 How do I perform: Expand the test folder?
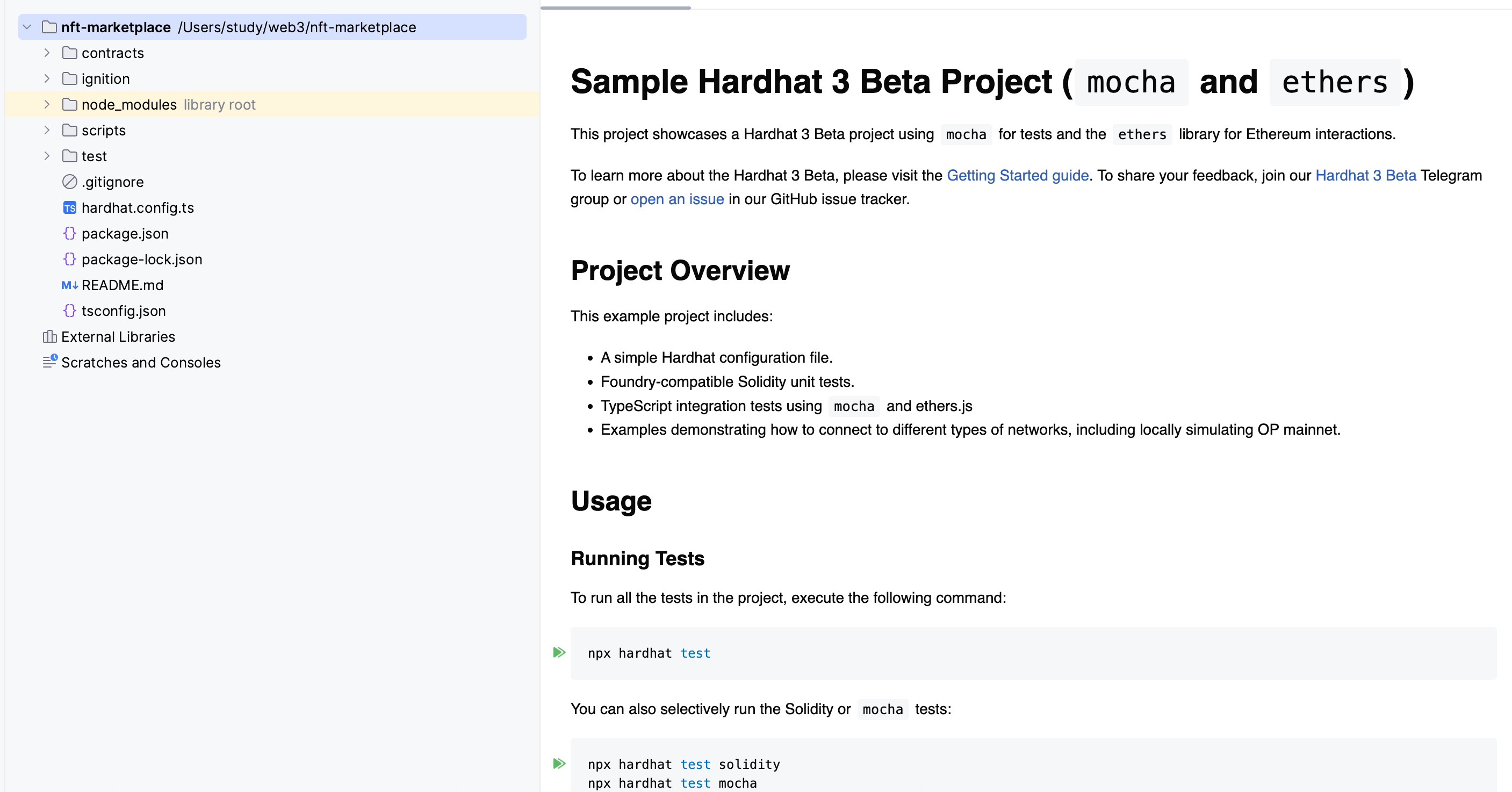click(x=47, y=156)
